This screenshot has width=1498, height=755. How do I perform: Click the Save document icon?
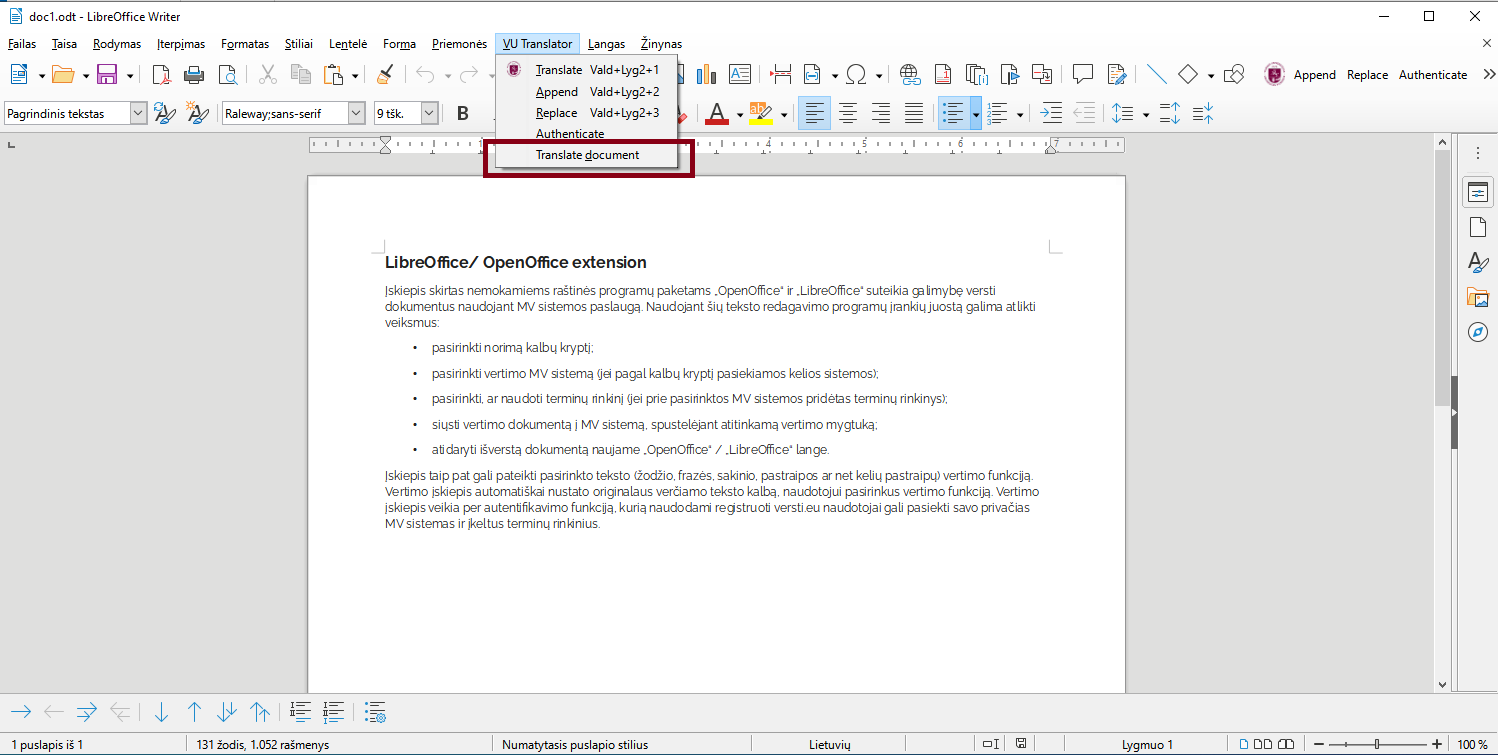107,74
